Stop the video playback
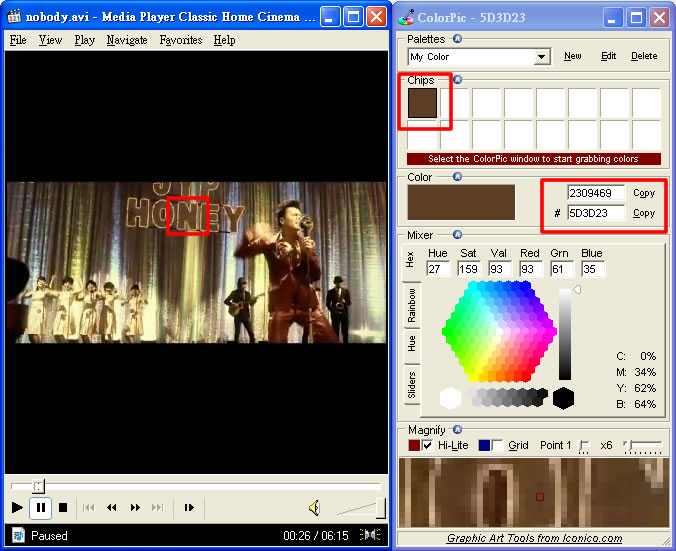The image size is (676, 551). (63, 508)
